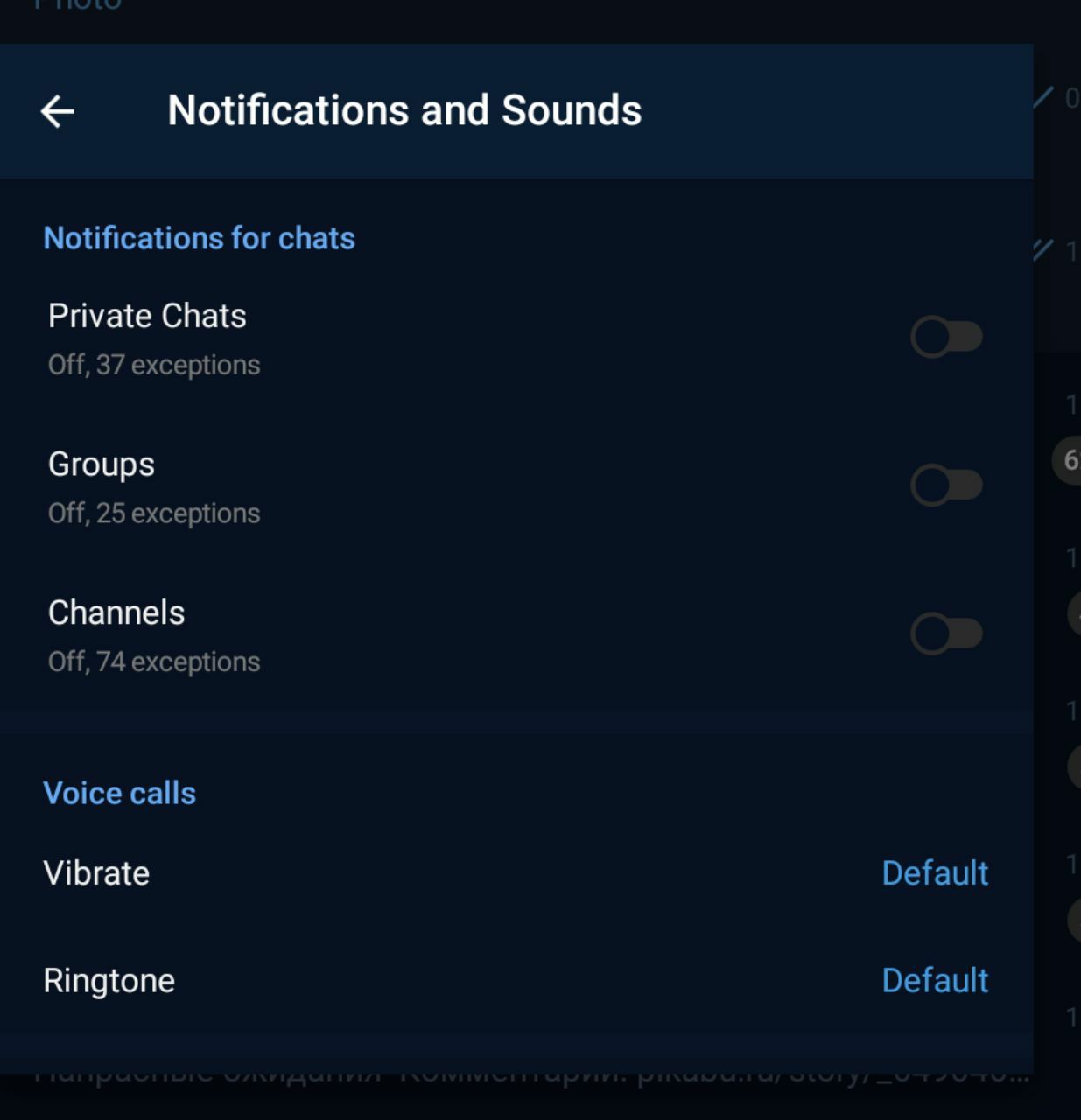Select the Ringtone setting label
This screenshot has width=1081, height=1120.
coord(109,981)
